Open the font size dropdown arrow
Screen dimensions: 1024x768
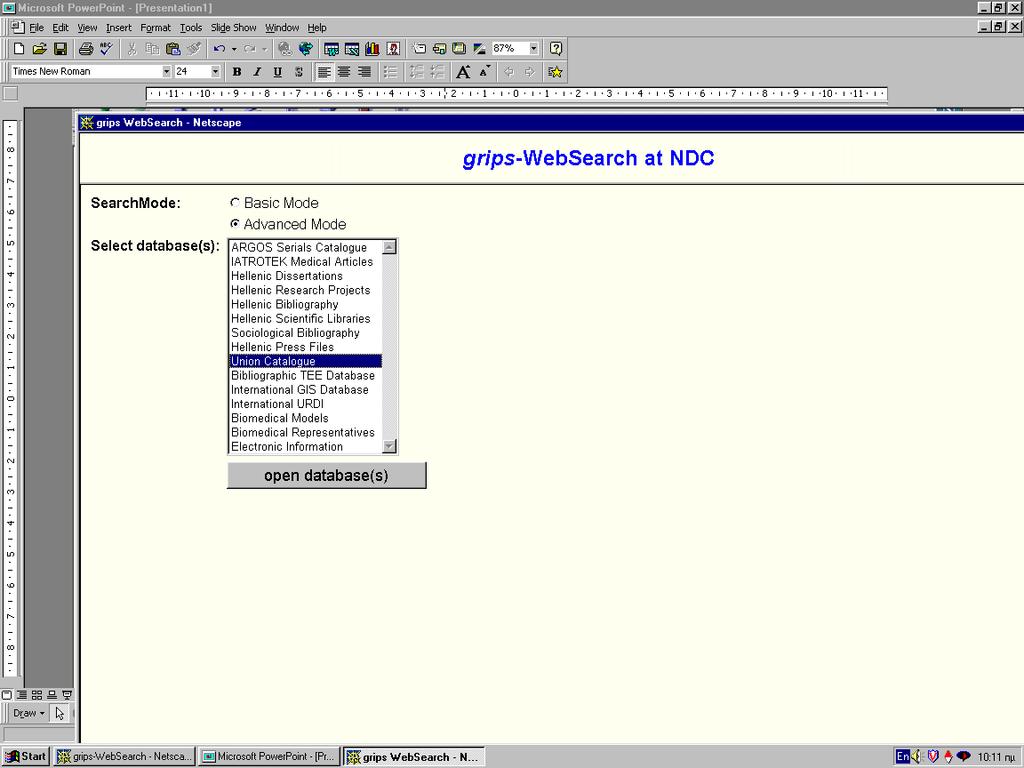point(215,71)
